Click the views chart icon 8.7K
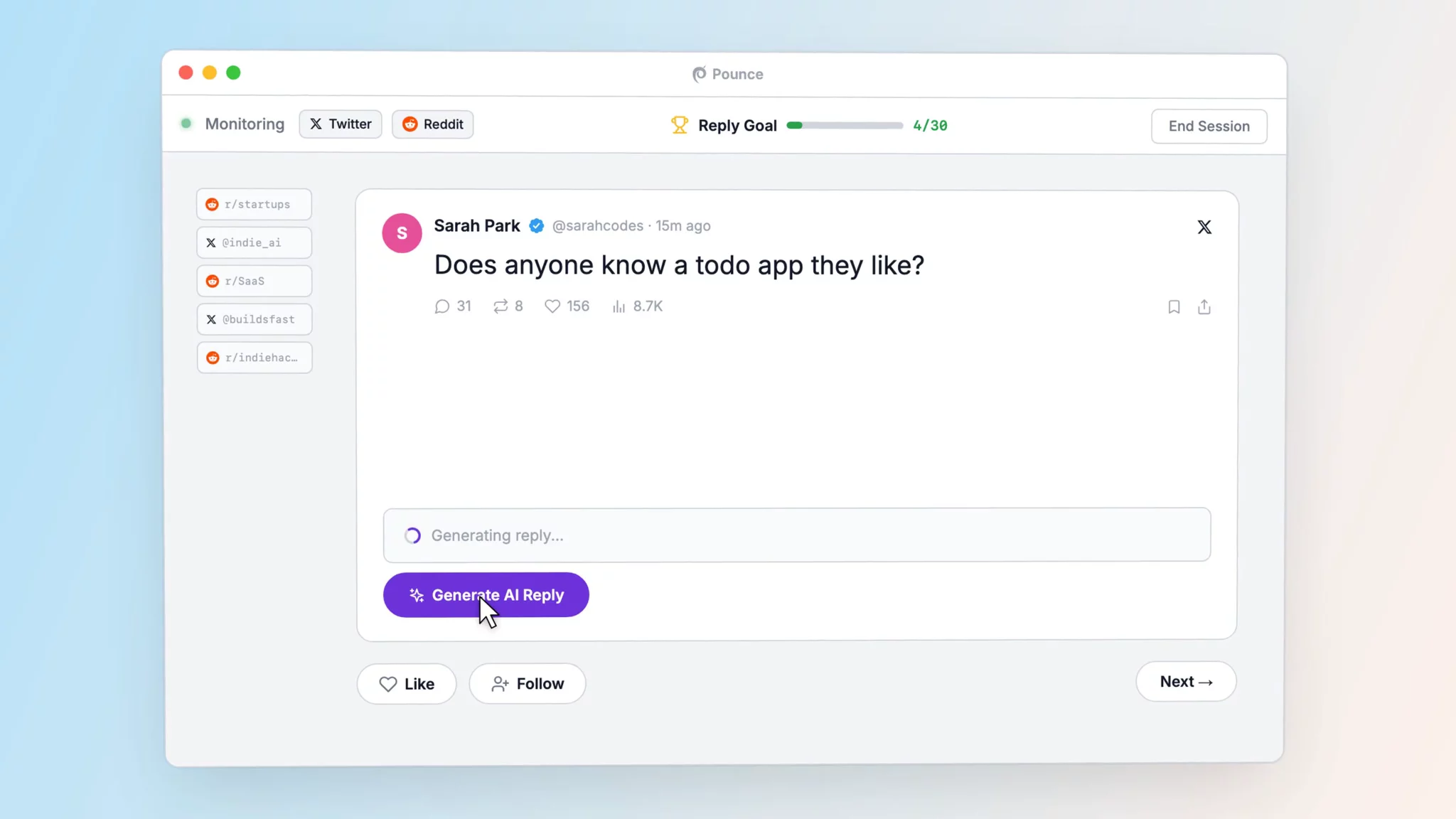Viewport: 1456px width, 819px height. coord(619,306)
